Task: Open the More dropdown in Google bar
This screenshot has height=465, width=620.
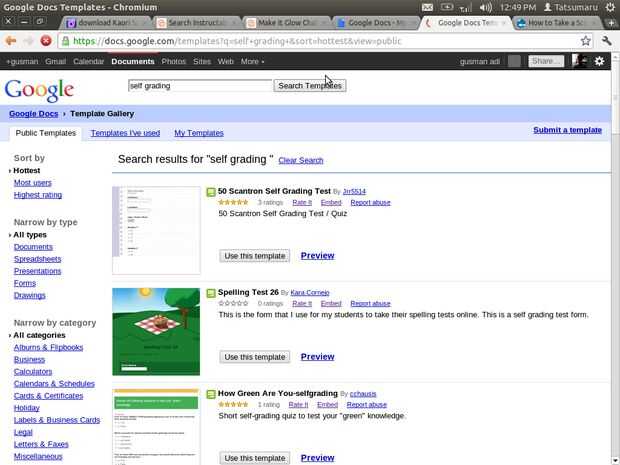Action: point(252,61)
